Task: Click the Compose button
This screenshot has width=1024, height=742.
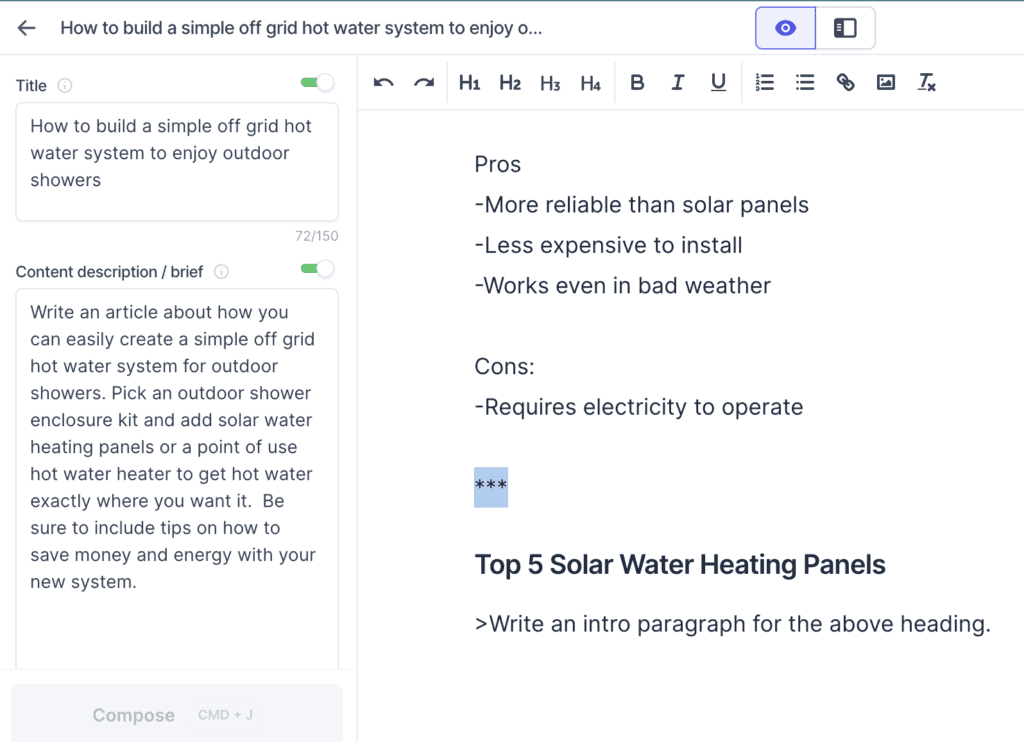Action: tap(177, 715)
